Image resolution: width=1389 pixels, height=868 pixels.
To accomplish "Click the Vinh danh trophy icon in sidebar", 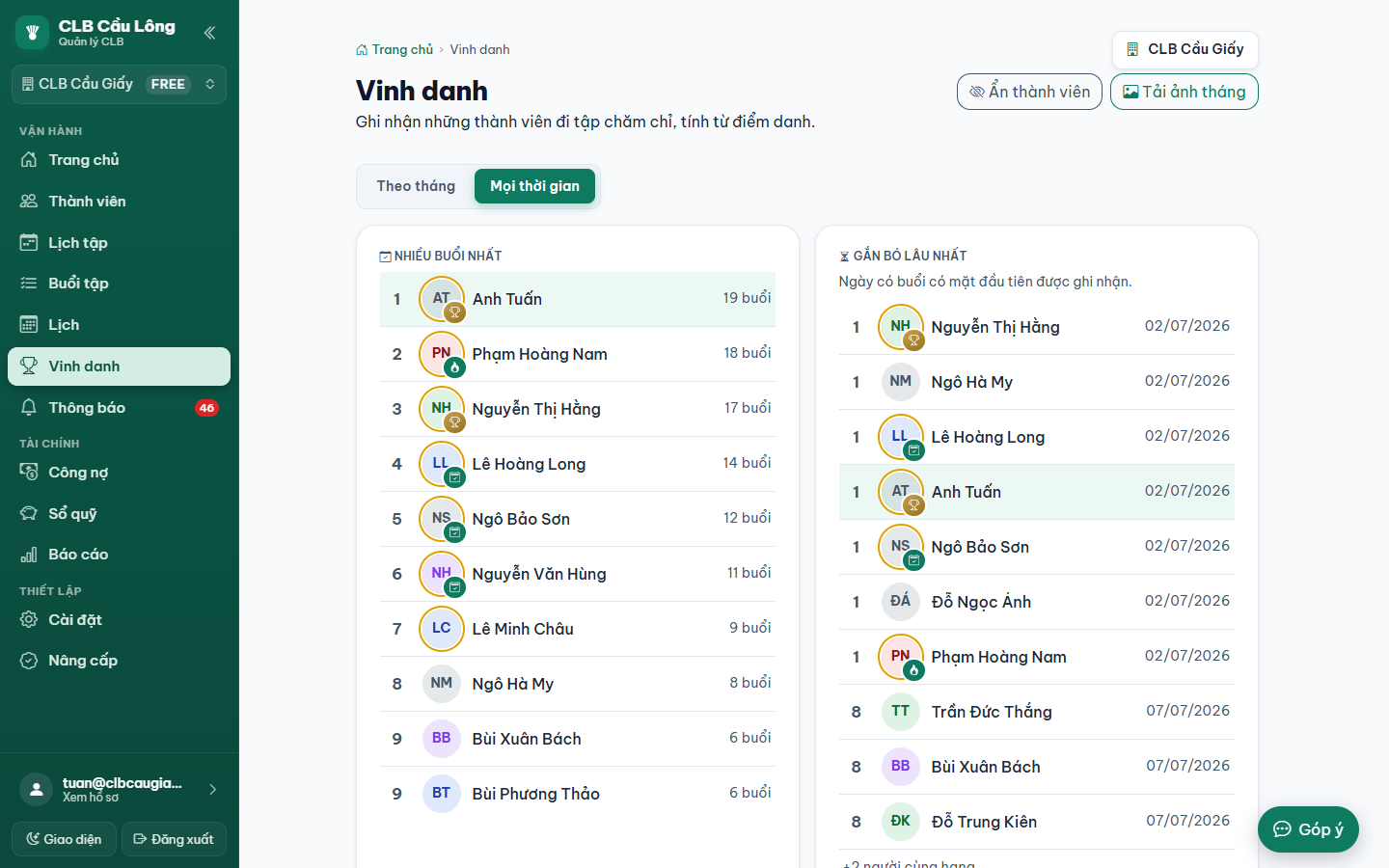I will click(29, 366).
